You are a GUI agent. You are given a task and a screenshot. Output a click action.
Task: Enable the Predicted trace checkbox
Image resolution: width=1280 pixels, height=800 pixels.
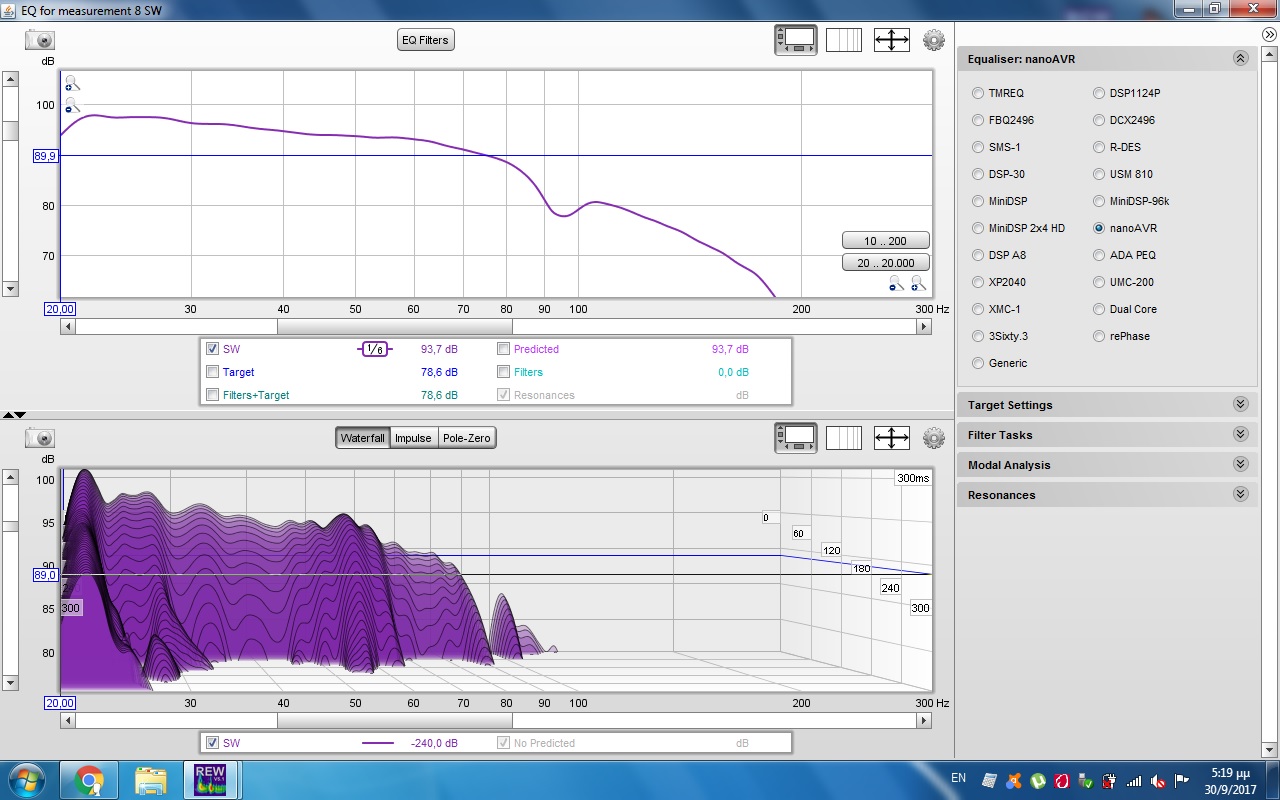click(504, 349)
